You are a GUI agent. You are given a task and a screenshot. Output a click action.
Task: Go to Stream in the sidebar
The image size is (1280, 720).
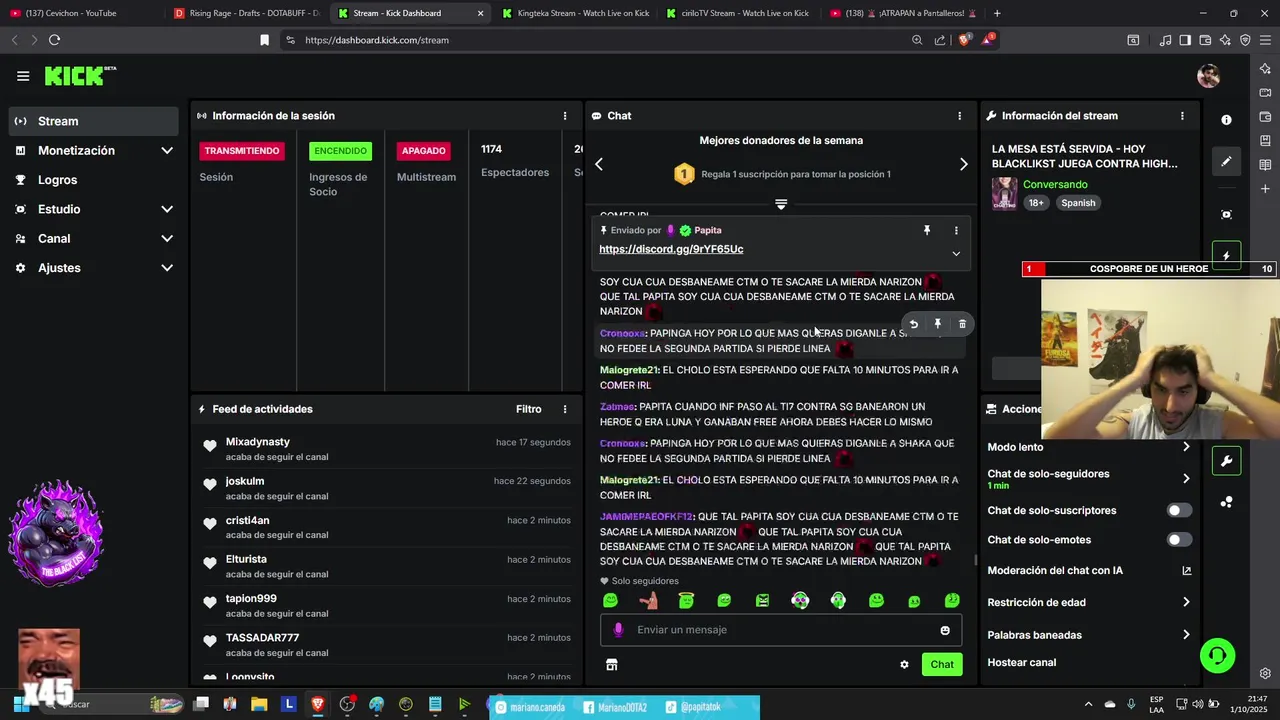tap(94, 121)
